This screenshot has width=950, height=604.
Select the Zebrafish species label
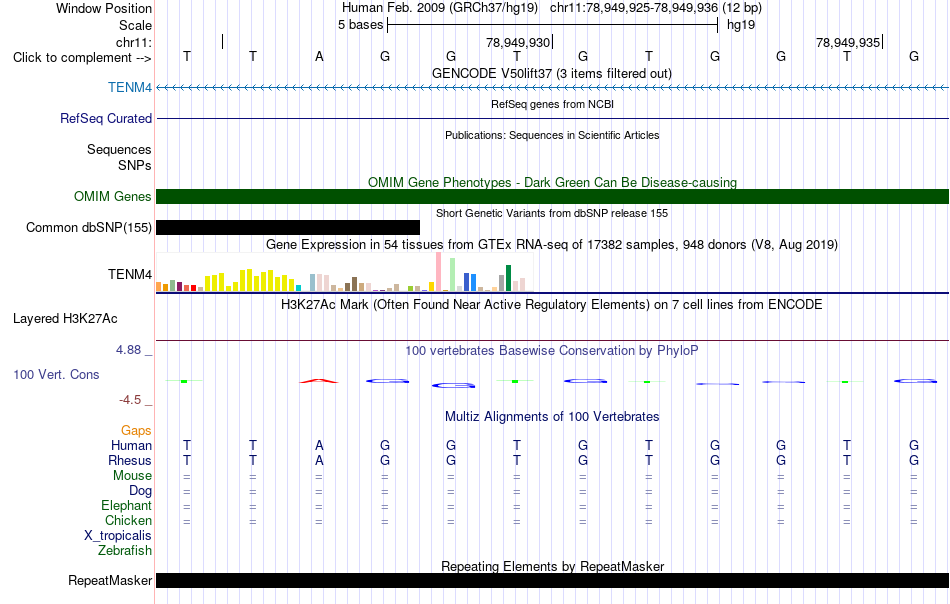125,550
